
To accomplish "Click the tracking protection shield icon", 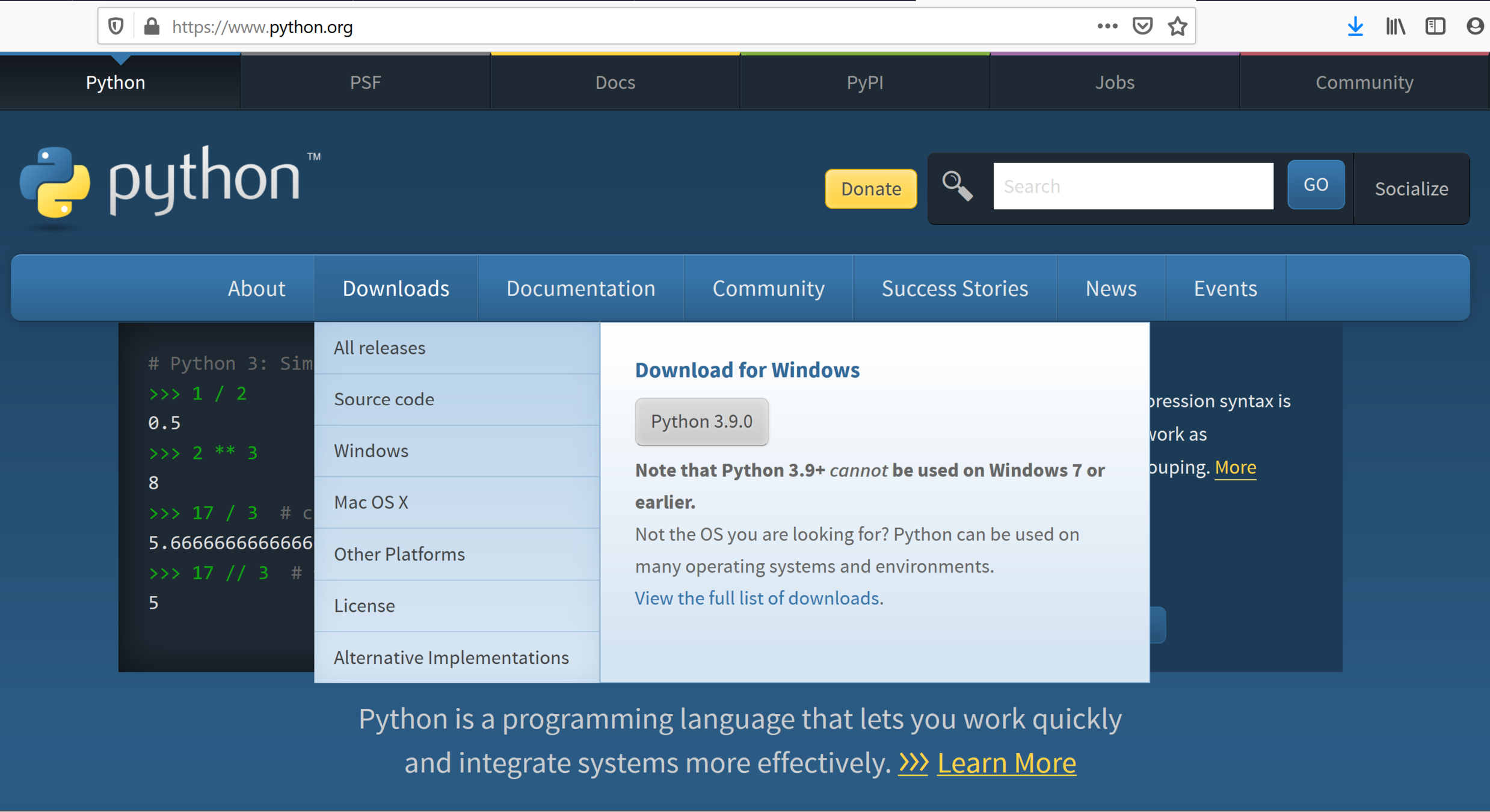I will 116,26.
